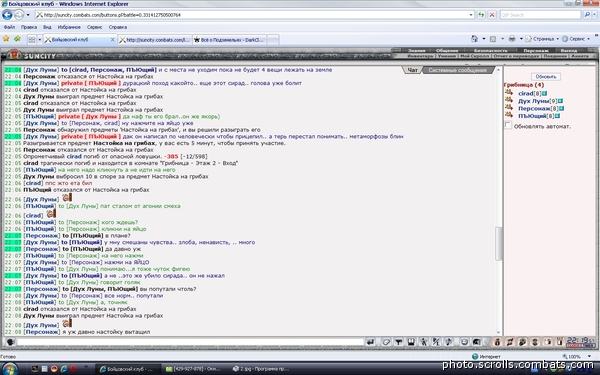Viewport: 600px width, 375px height.
Task: Click the chat scrollbar thumb
Action: pyautogui.click(x=498, y=244)
